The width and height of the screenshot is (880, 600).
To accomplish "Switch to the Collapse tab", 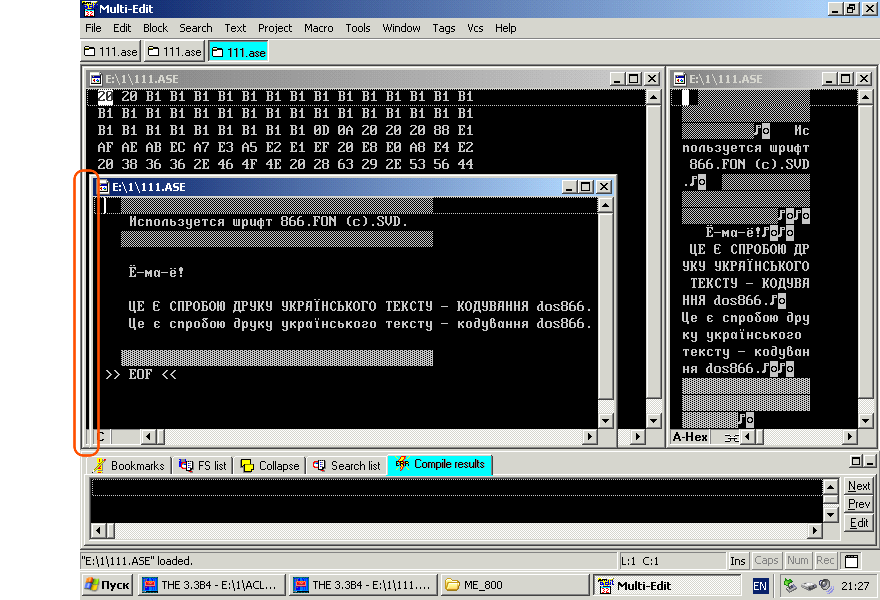I will coord(270,465).
